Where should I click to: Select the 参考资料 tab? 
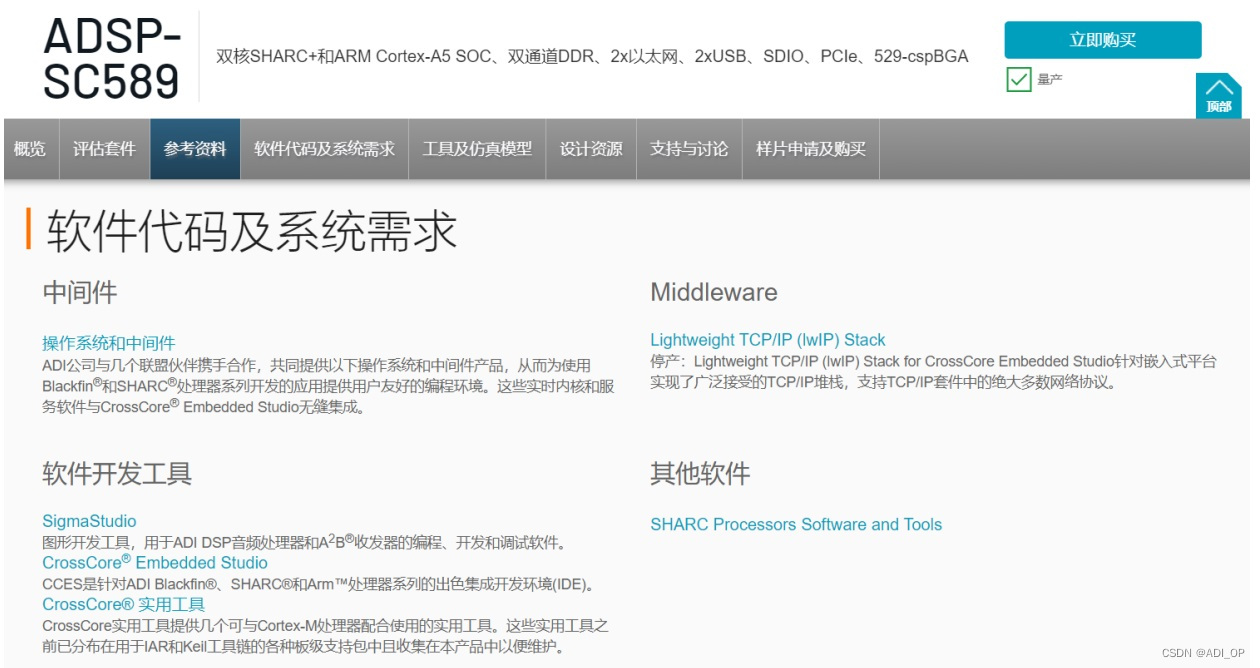195,149
